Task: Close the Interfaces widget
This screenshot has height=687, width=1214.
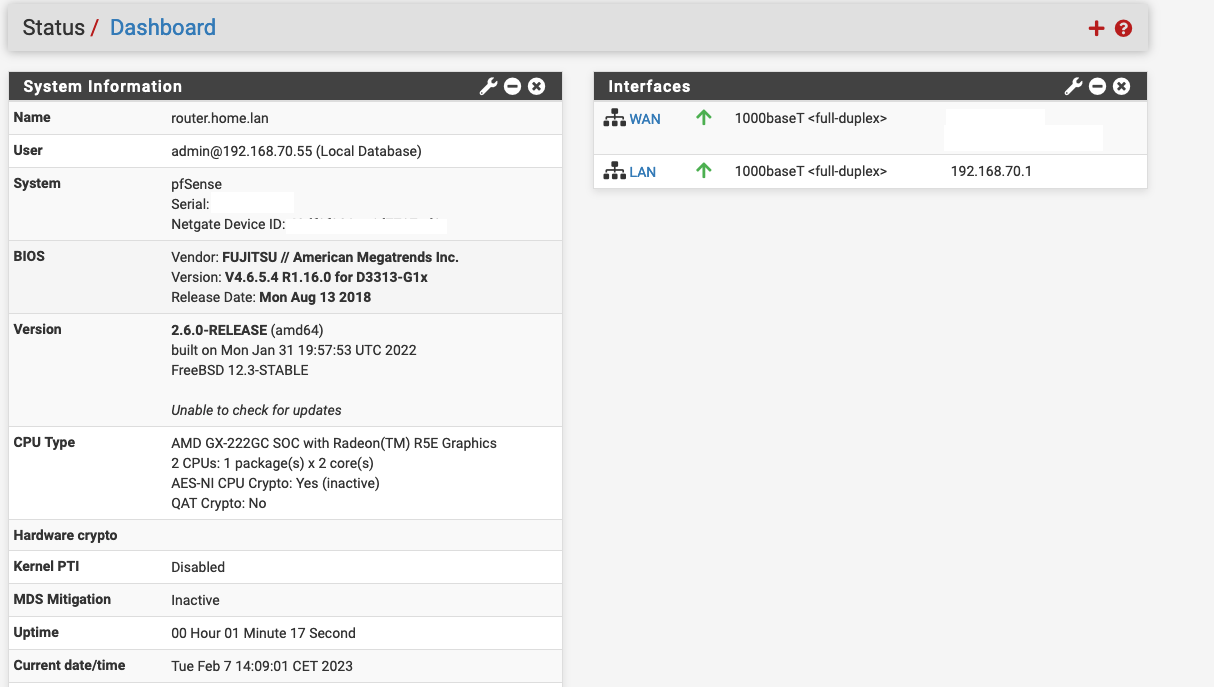Action: (1122, 86)
